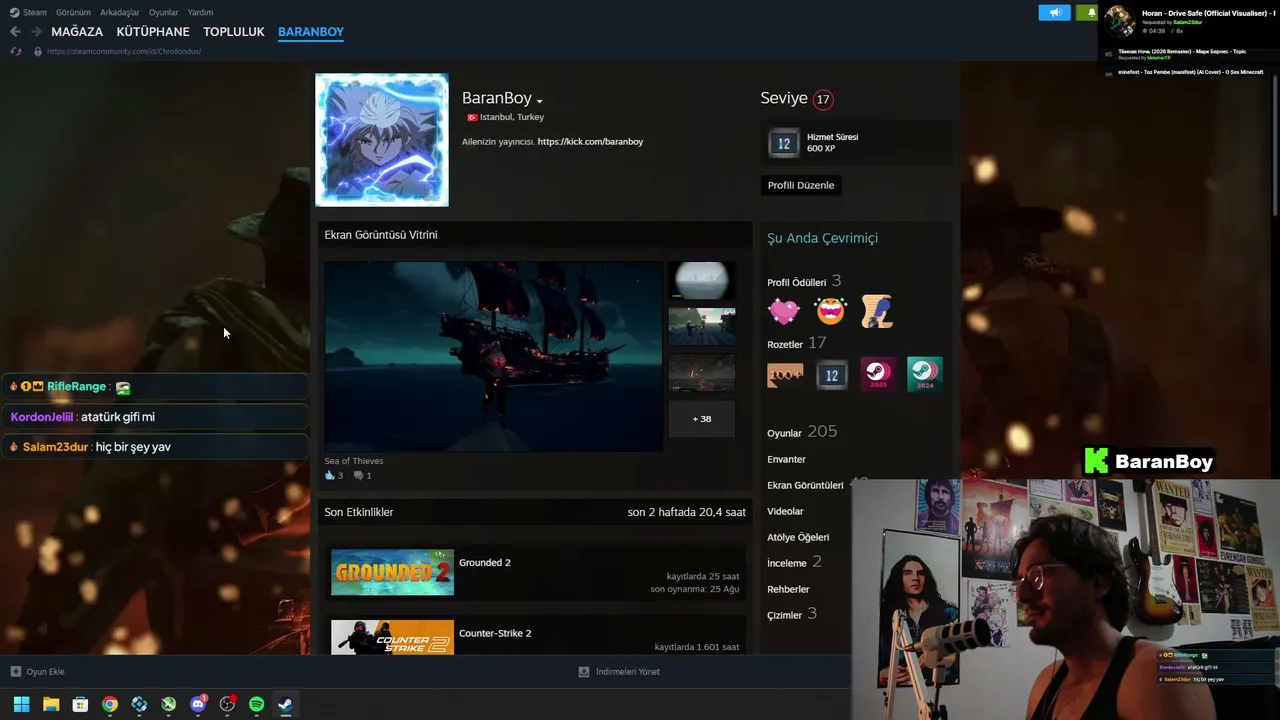Open the Atölye Öğeleri link

pyautogui.click(x=798, y=537)
